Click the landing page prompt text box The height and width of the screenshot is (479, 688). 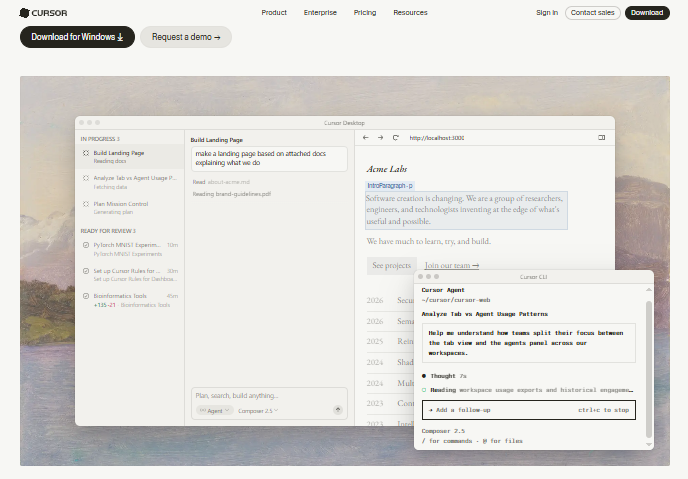(269, 158)
